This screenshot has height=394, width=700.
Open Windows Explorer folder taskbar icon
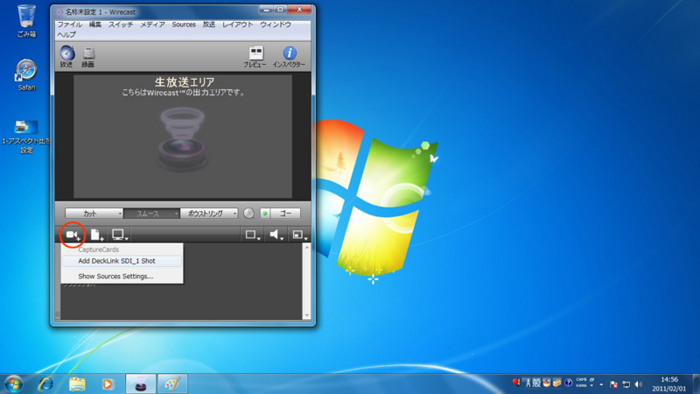(77, 384)
